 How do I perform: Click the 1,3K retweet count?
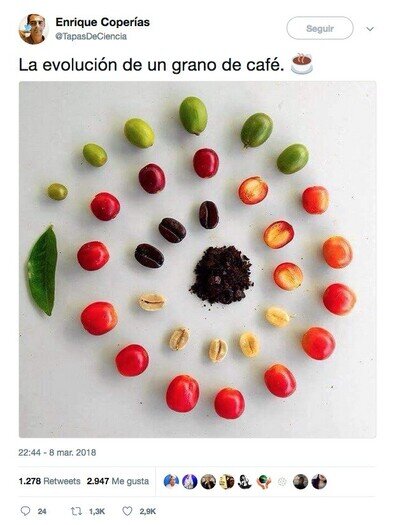(x=97, y=511)
